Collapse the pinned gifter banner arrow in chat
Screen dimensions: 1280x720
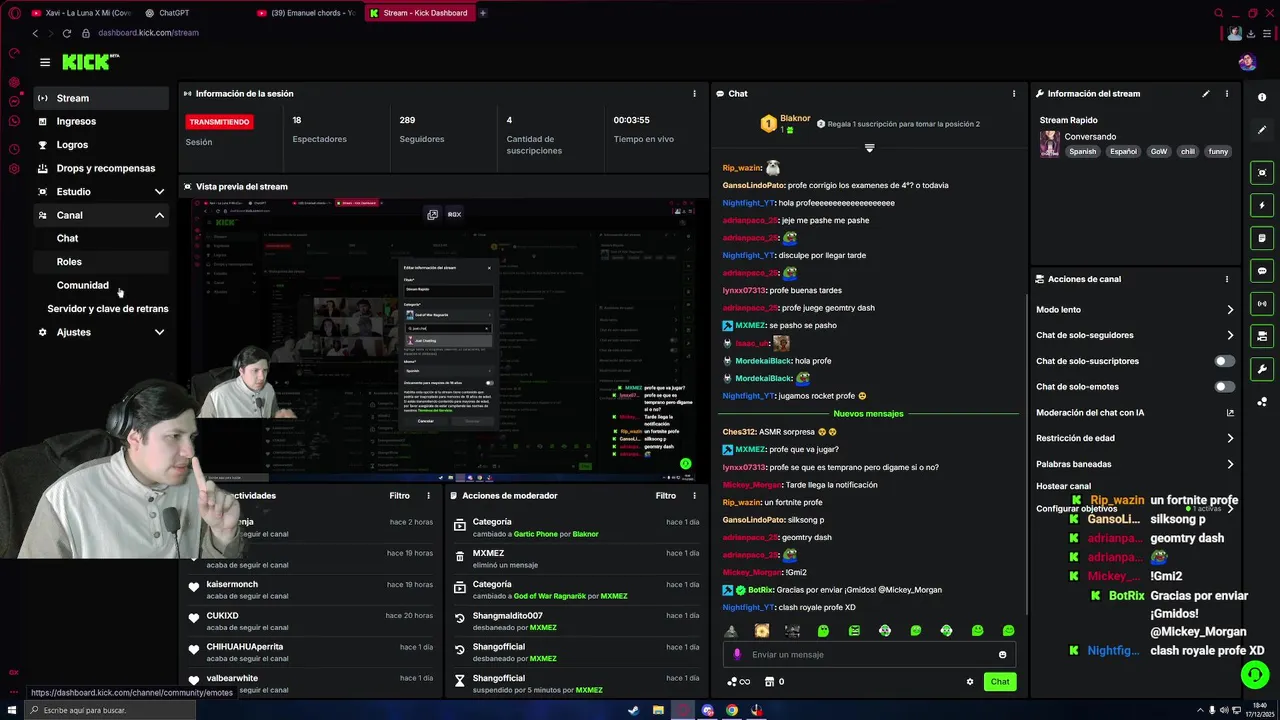coord(869,148)
